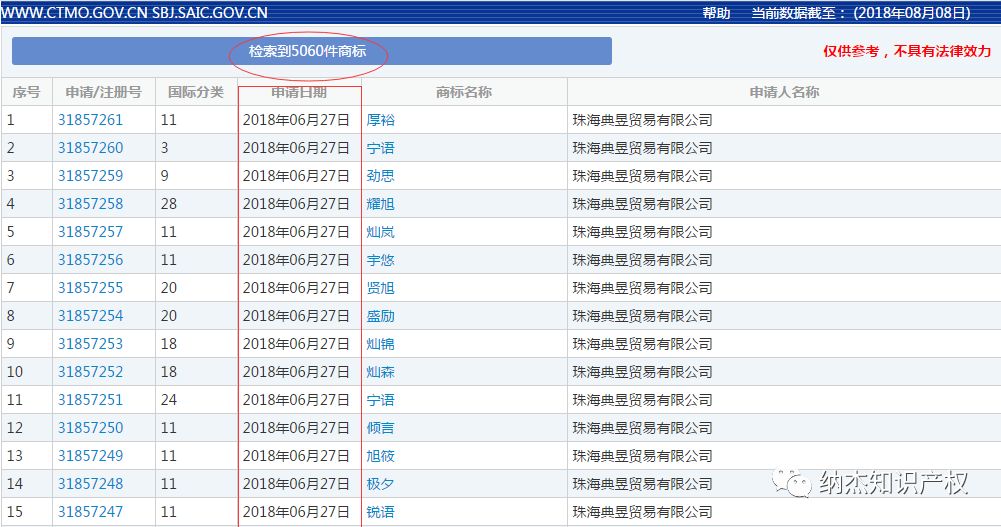Image resolution: width=1001 pixels, height=527 pixels.
Task: Click the 检索到5060件商标 result banner
Action: pyautogui.click(x=312, y=52)
